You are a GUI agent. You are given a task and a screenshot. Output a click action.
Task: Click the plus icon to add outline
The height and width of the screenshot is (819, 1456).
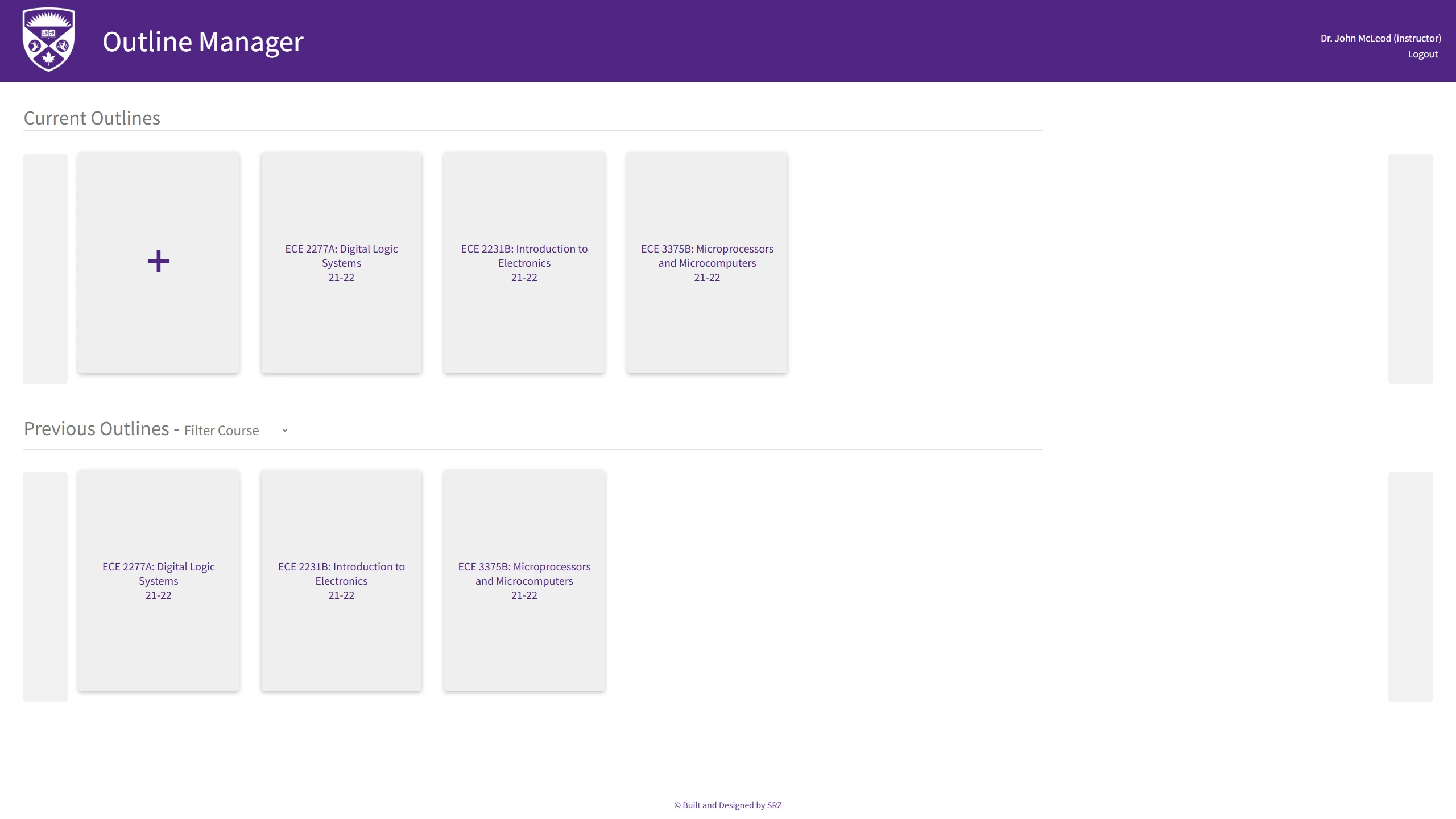pos(158,262)
